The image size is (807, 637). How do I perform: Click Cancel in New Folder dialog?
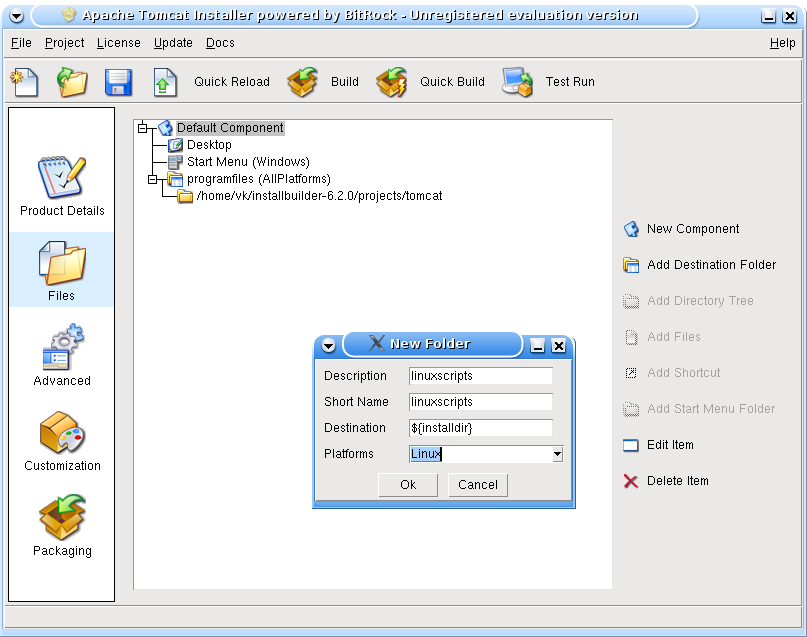478,485
